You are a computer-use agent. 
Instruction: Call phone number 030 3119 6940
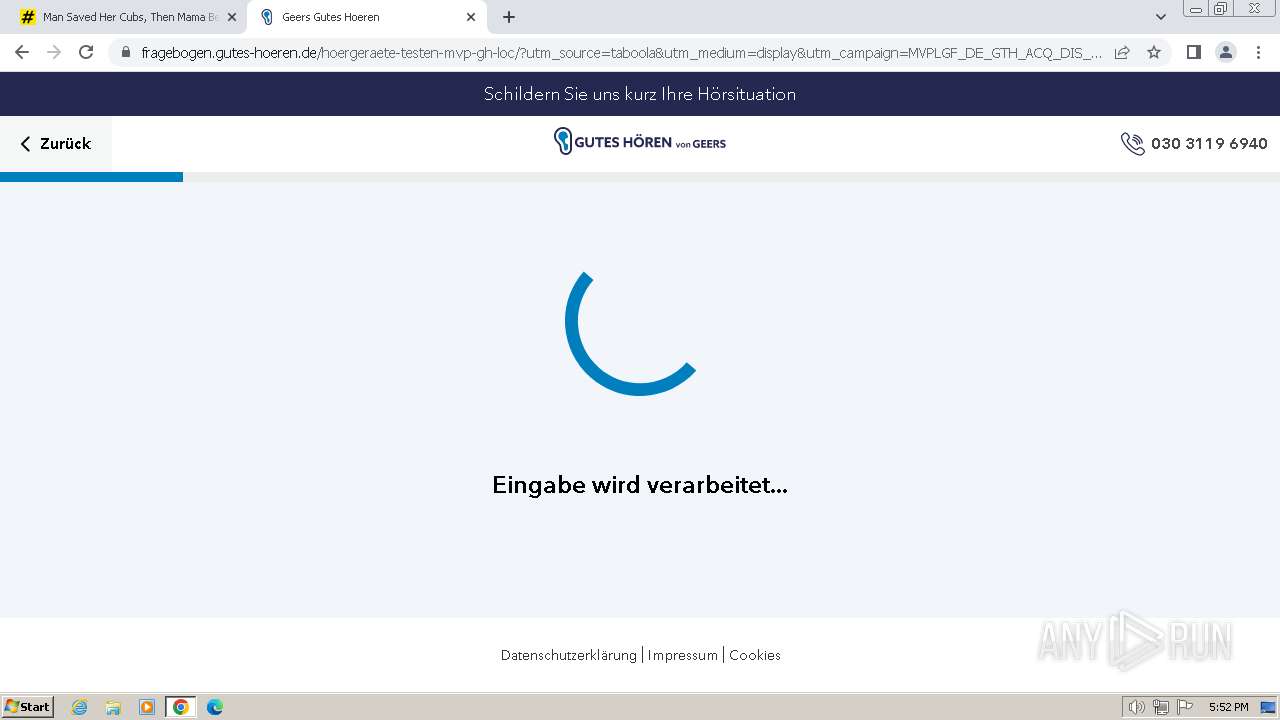(x=1209, y=144)
